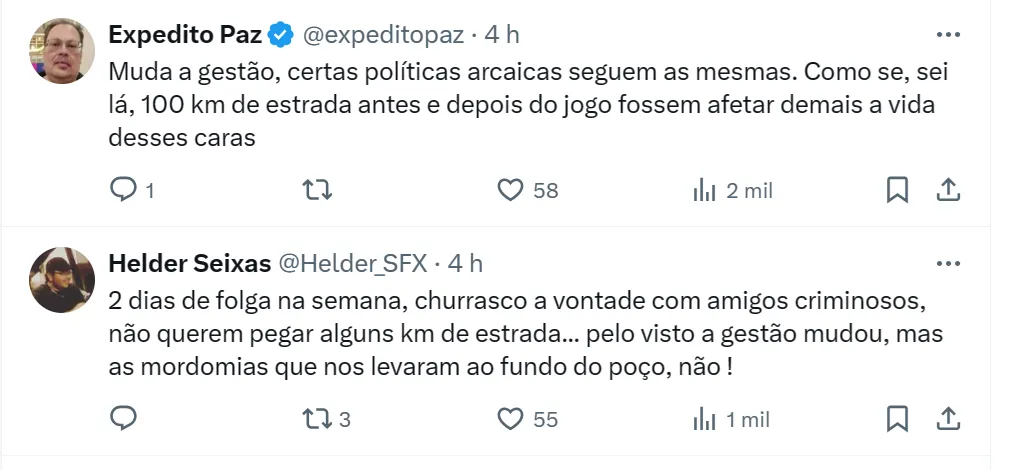Screen dimensions: 1021x470
Task: Reply to Expedito Paz's tweet
Action: (121, 190)
